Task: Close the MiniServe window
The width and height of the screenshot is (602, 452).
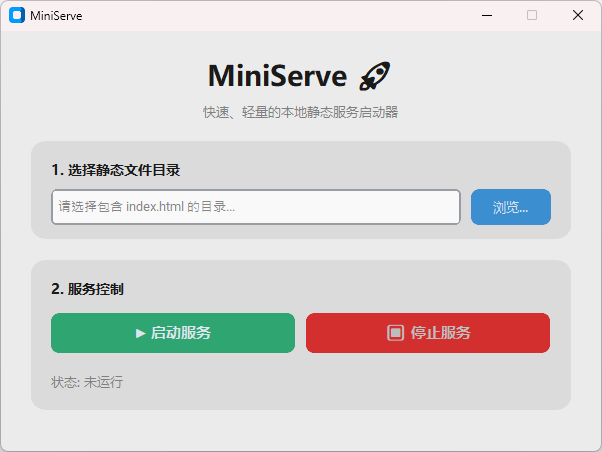Action: point(577,15)
